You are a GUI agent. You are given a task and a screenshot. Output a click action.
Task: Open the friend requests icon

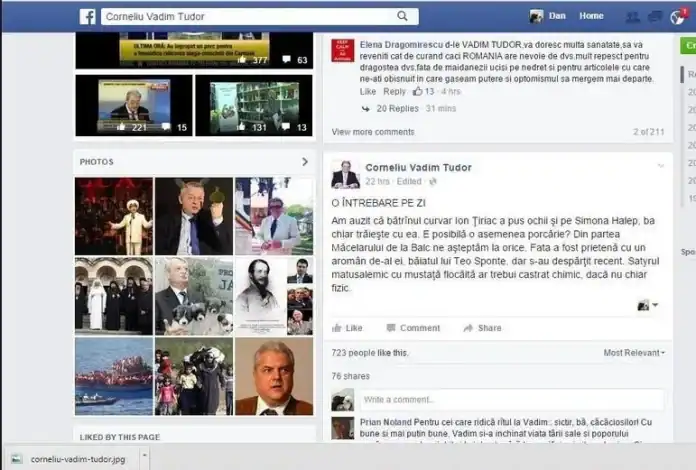pyautogui.click(x=632, y=17)
